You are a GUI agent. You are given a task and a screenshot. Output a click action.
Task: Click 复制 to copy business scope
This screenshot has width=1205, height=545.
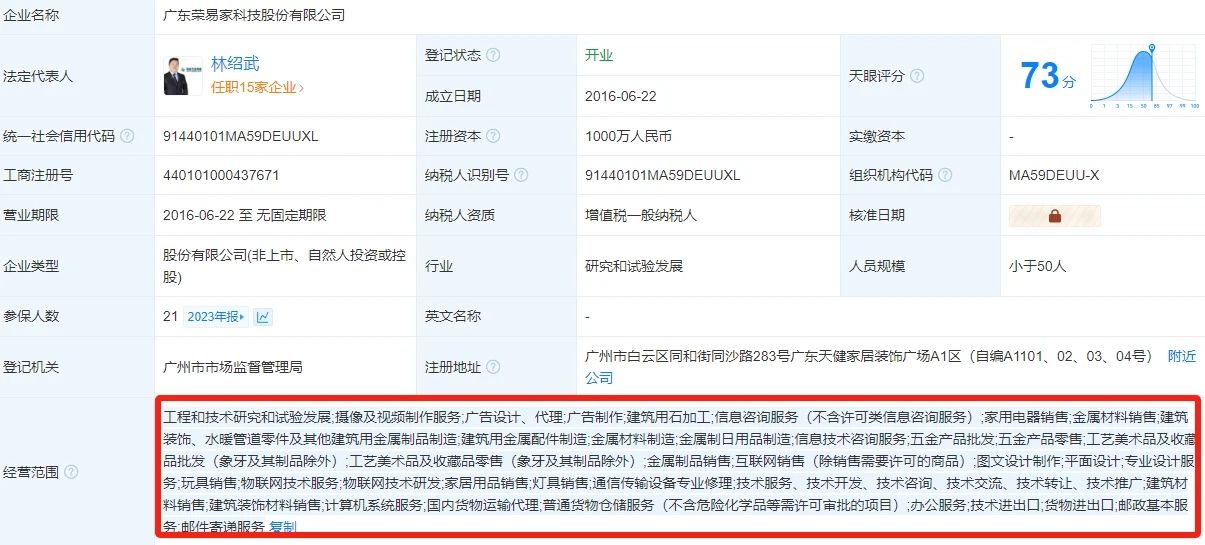click(x=282, y=527)
